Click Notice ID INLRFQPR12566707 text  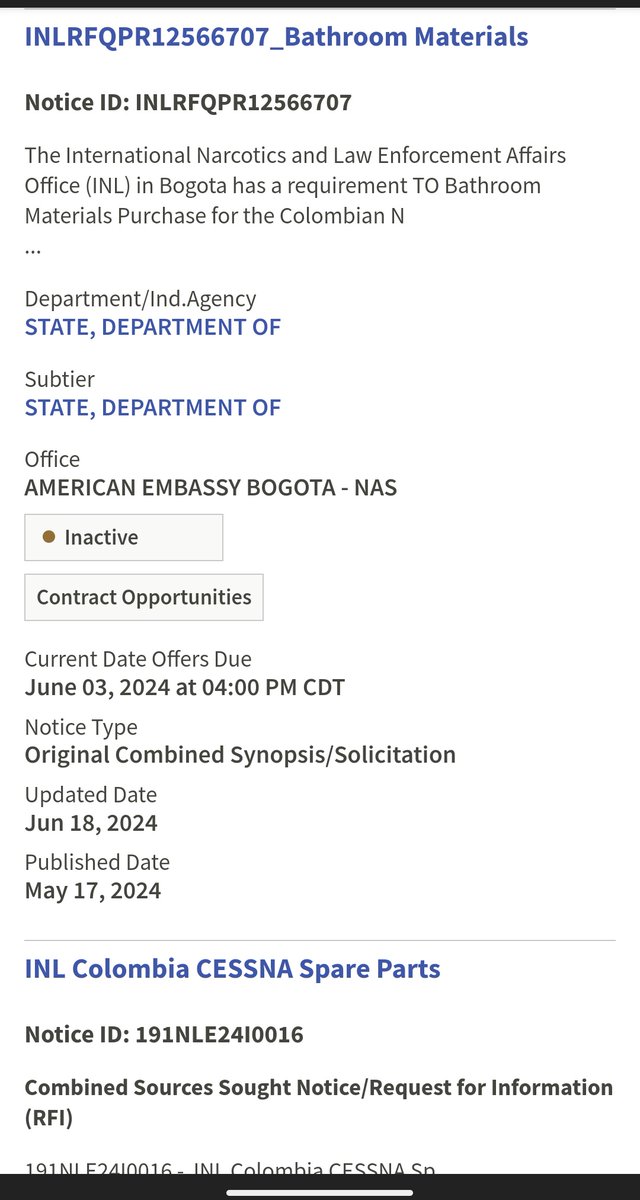coord(188,102)
